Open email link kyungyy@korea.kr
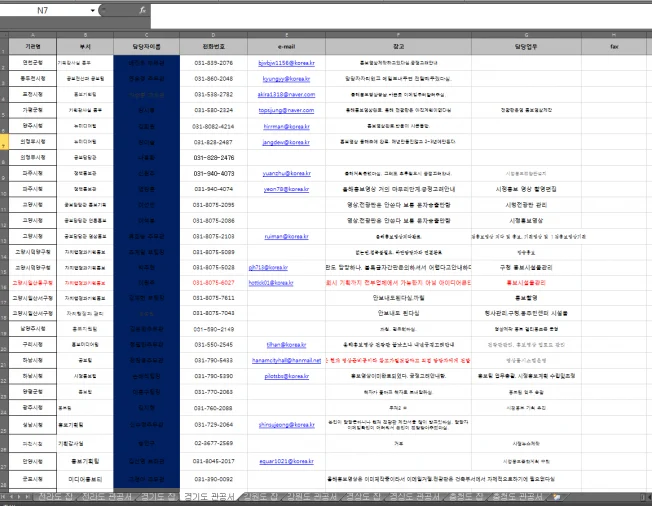Screen dimensions: 652x506 point(286,79)
